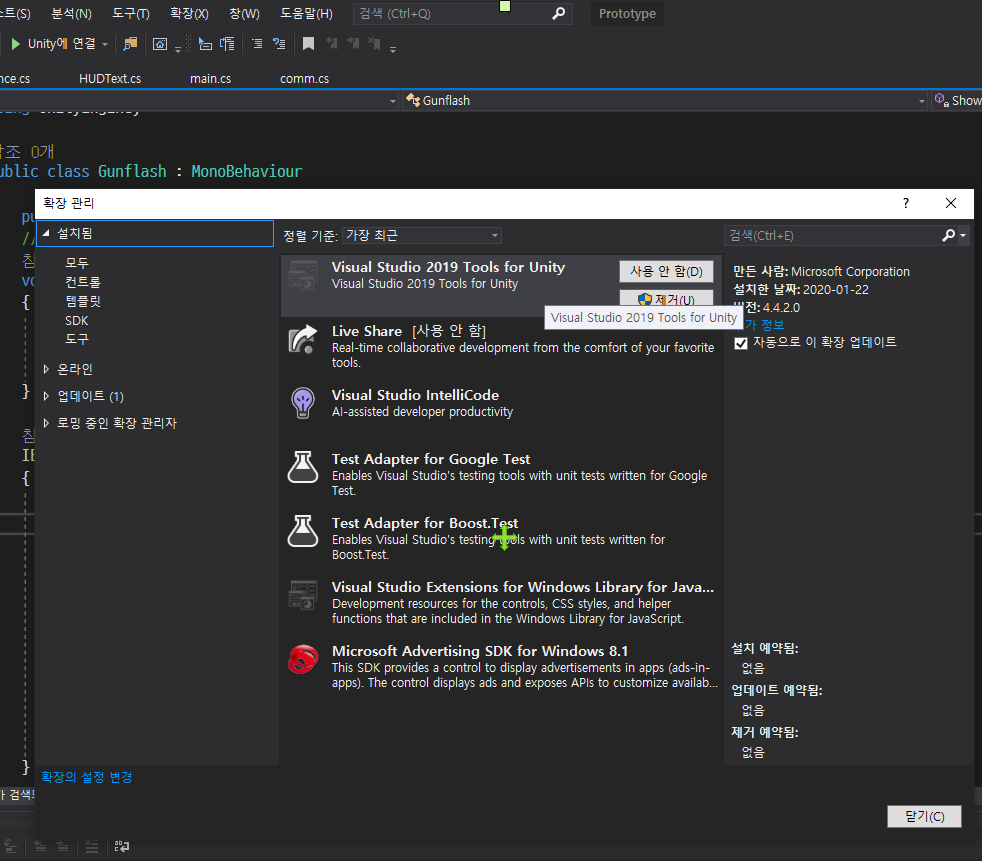The height and width of the screenshot is (861, 982).
Task: Open the 도움말(H) menu
Action: (x=306, y=13)
